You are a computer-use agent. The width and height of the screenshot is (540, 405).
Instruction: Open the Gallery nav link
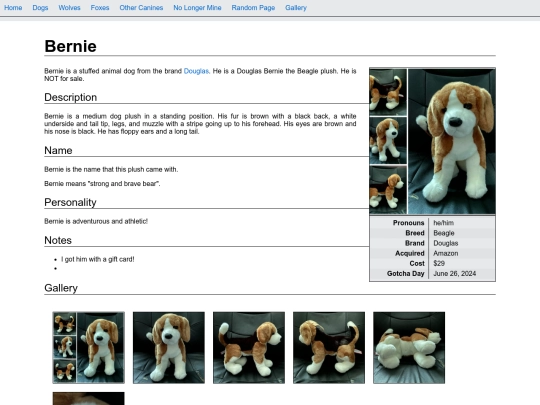[x=296, y=8]
